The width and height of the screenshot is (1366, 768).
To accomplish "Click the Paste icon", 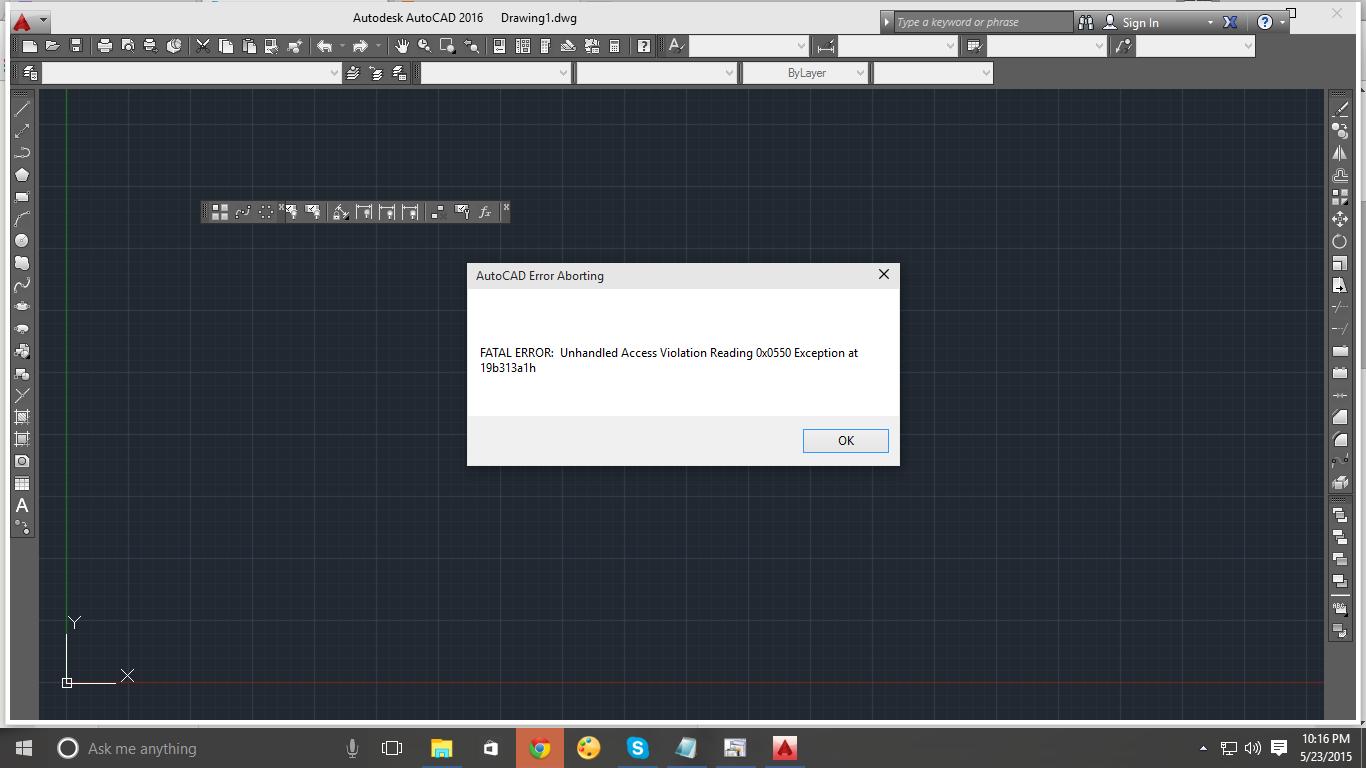I will [248, 45].
